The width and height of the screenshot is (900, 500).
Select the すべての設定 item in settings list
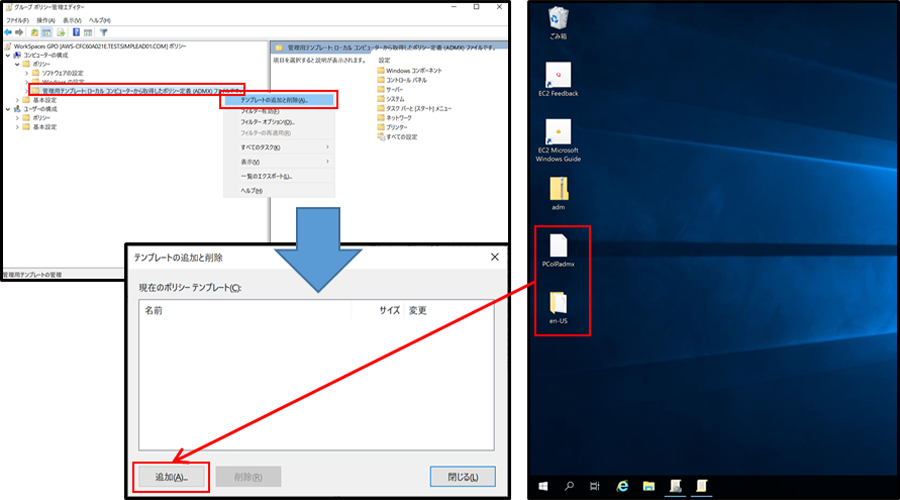pyautogui.click(x=397, y=137)
